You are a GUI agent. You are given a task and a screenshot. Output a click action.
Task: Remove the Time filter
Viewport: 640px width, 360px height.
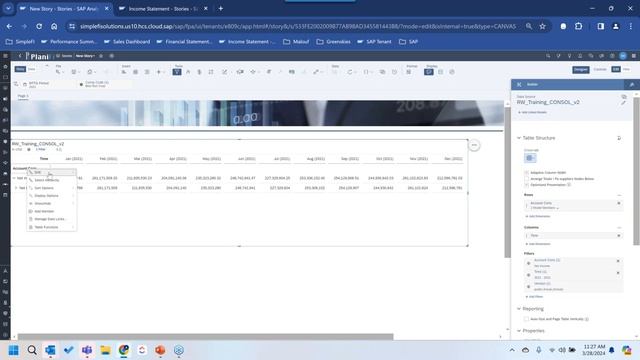coord(618,272)
